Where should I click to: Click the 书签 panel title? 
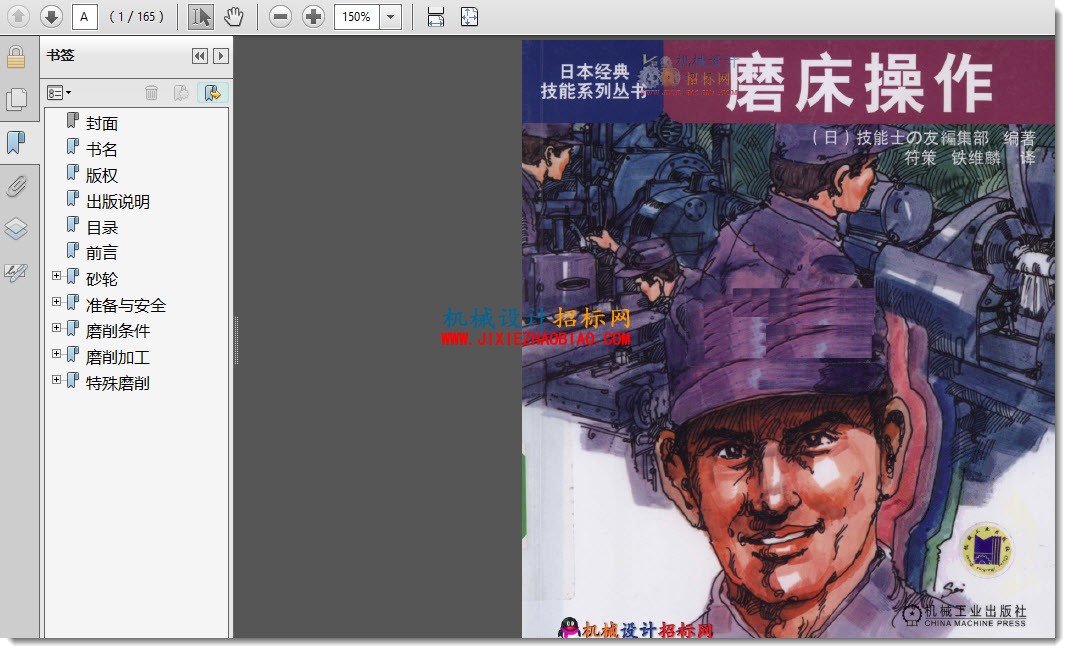tap(60, 55)
